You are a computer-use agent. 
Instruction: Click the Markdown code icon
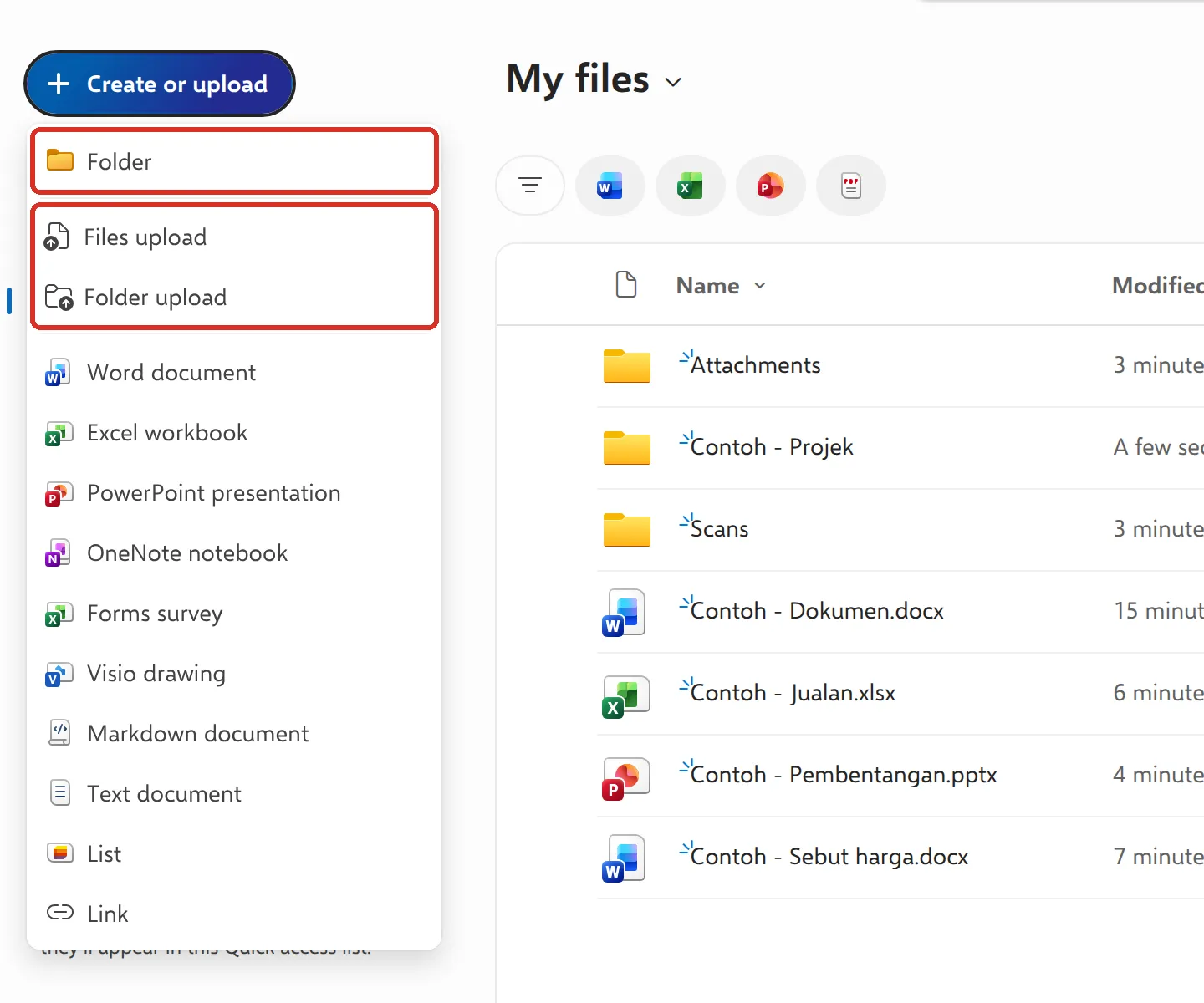coord(59,732)
